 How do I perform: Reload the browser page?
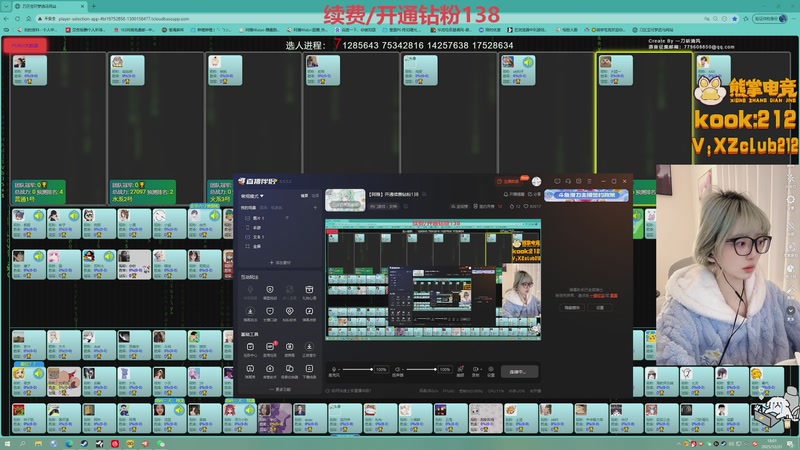click(x=18, y=18)
